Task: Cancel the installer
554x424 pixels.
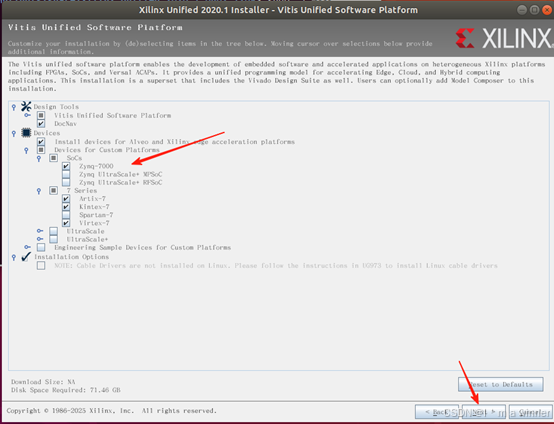Action: (531, 412)
